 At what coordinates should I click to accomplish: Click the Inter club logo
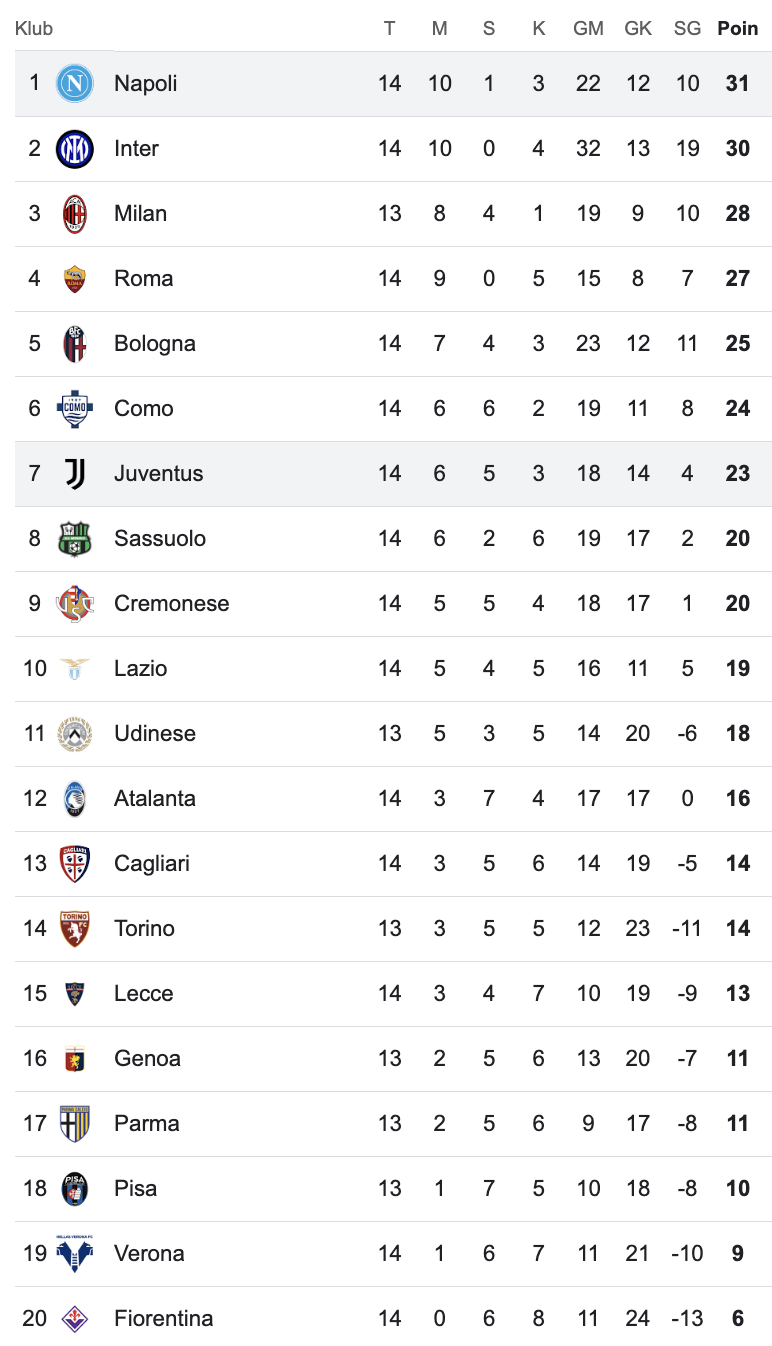[75, 148]
